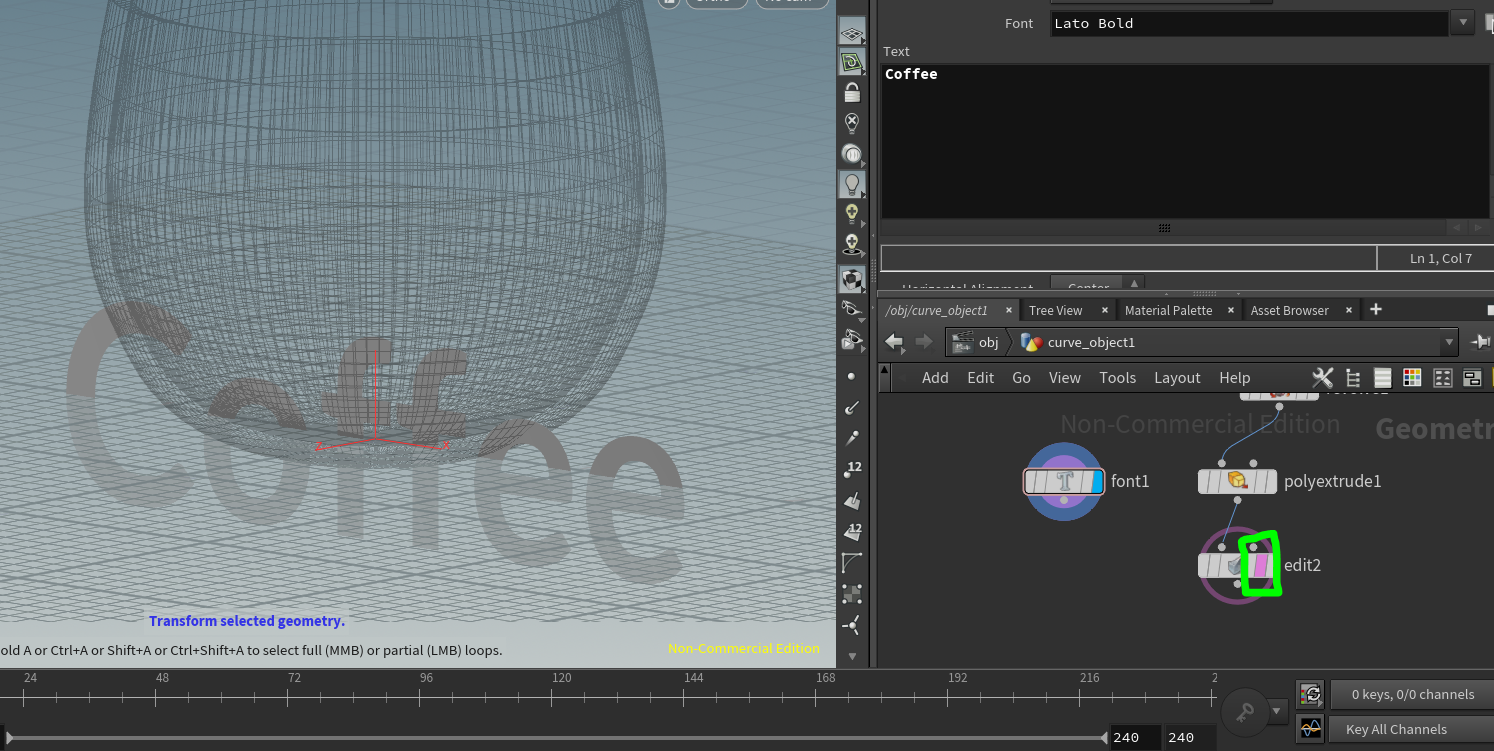This screenshot has width=1494, height=751.
Task: Switch to list view icon in network editor
Action: point(1382,378)
